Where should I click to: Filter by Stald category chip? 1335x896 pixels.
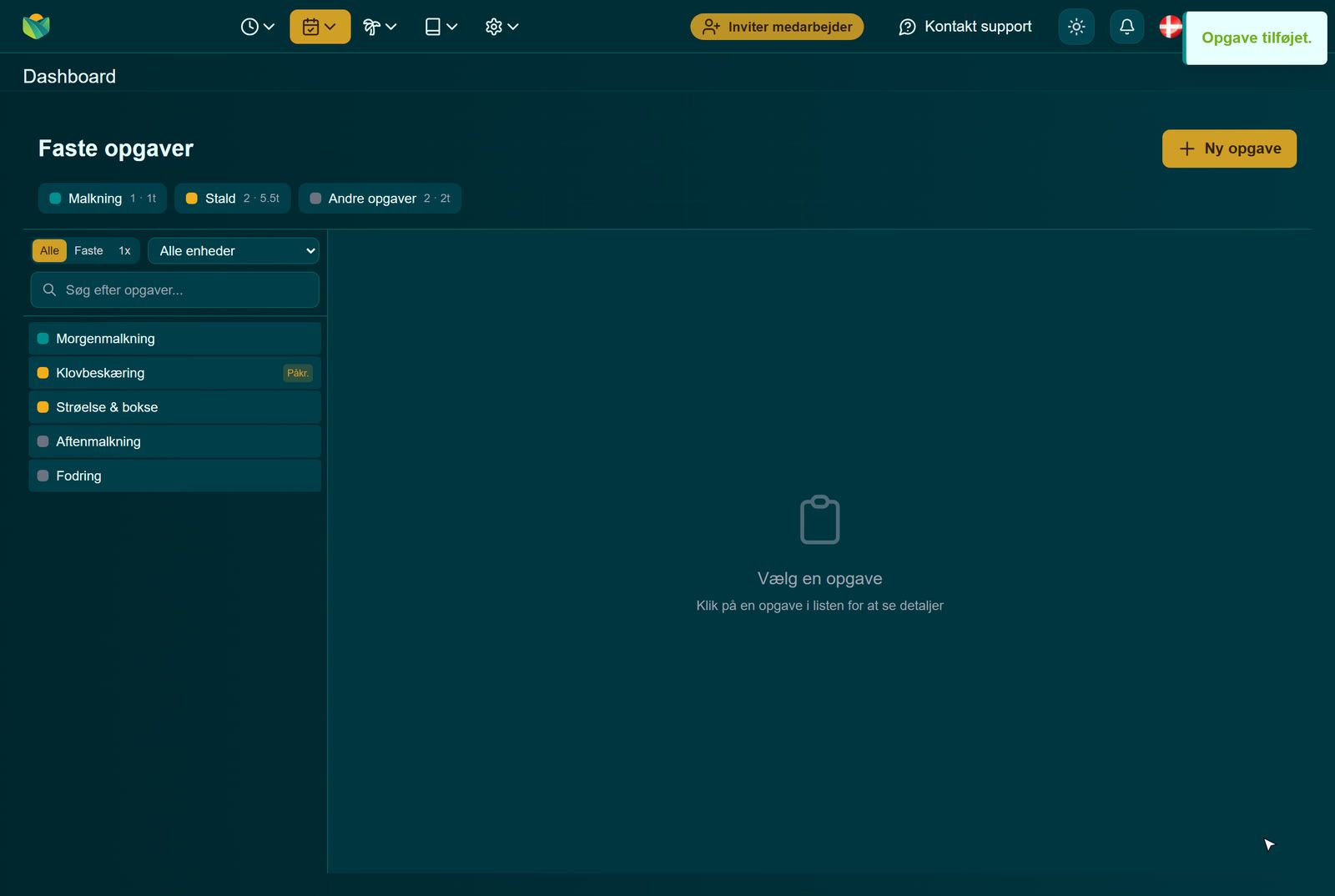coord(233,199)
